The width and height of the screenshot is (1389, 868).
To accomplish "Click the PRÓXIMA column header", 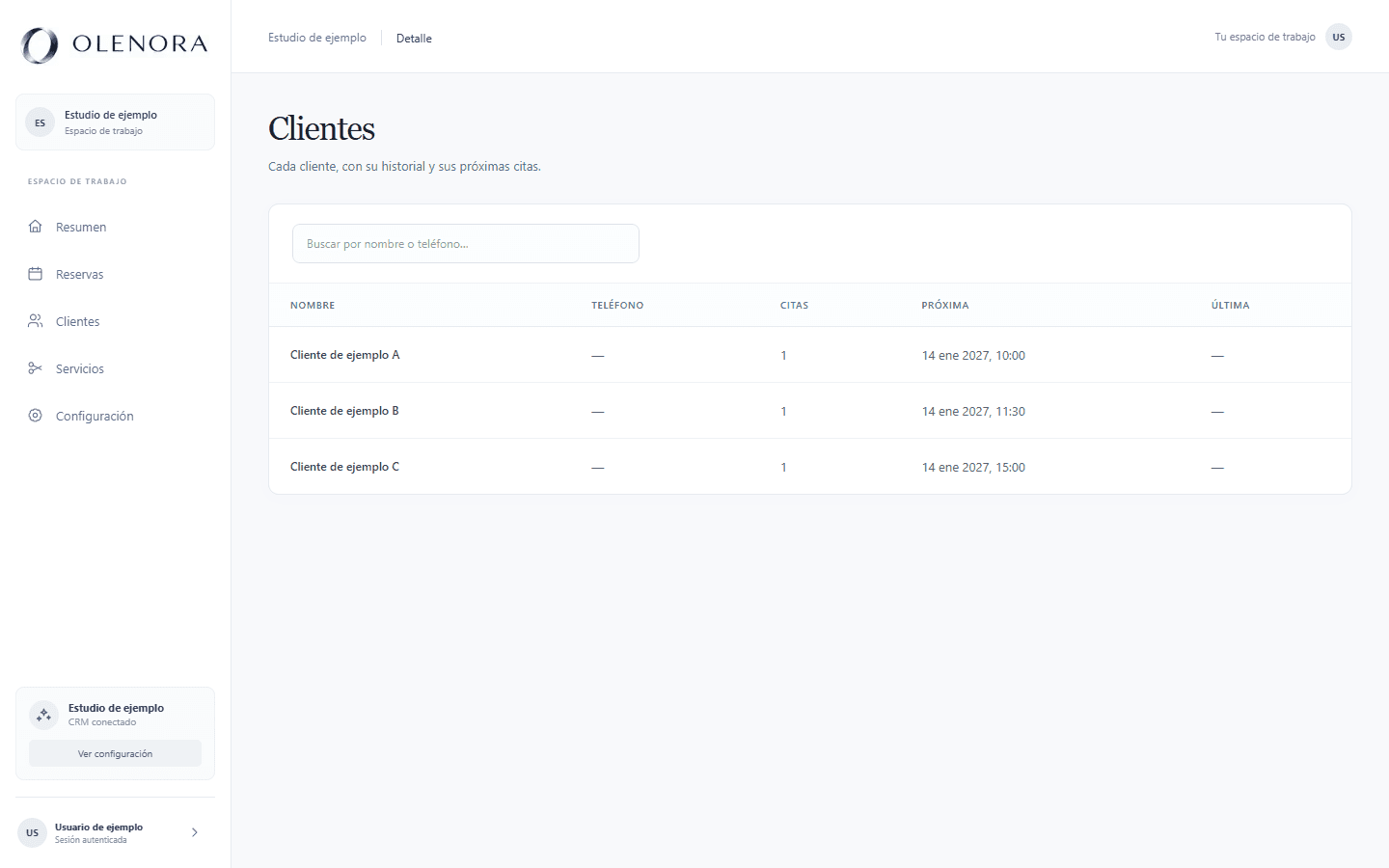I will click(945, 305).
